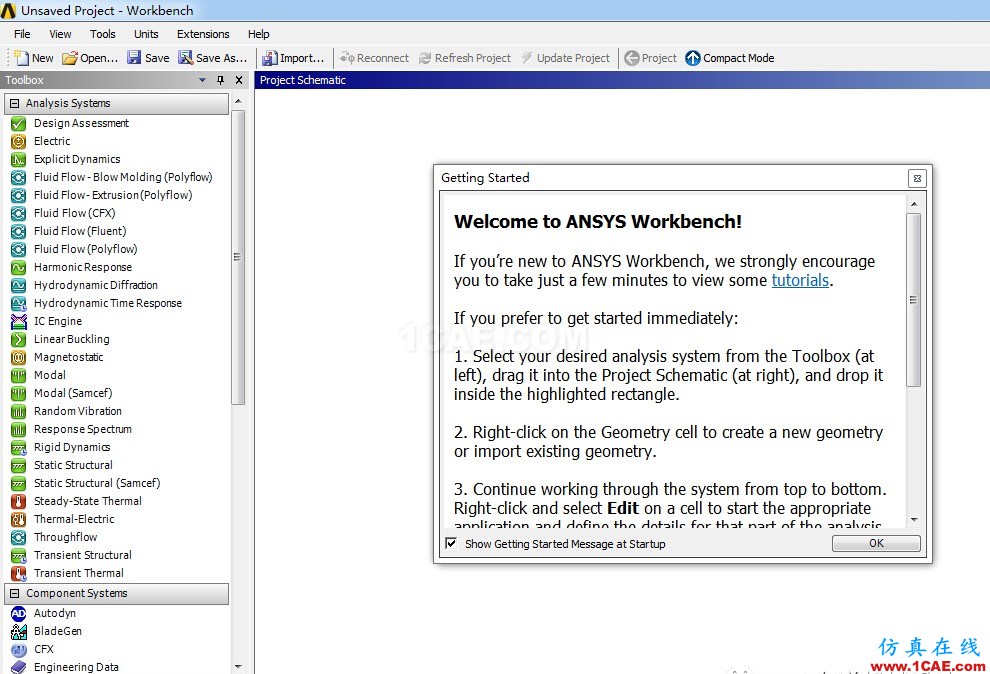This screenshot has height=674, width=990.
Task: Click Toolbox scrollbar up arrow
Action: (x=238, y=101)
